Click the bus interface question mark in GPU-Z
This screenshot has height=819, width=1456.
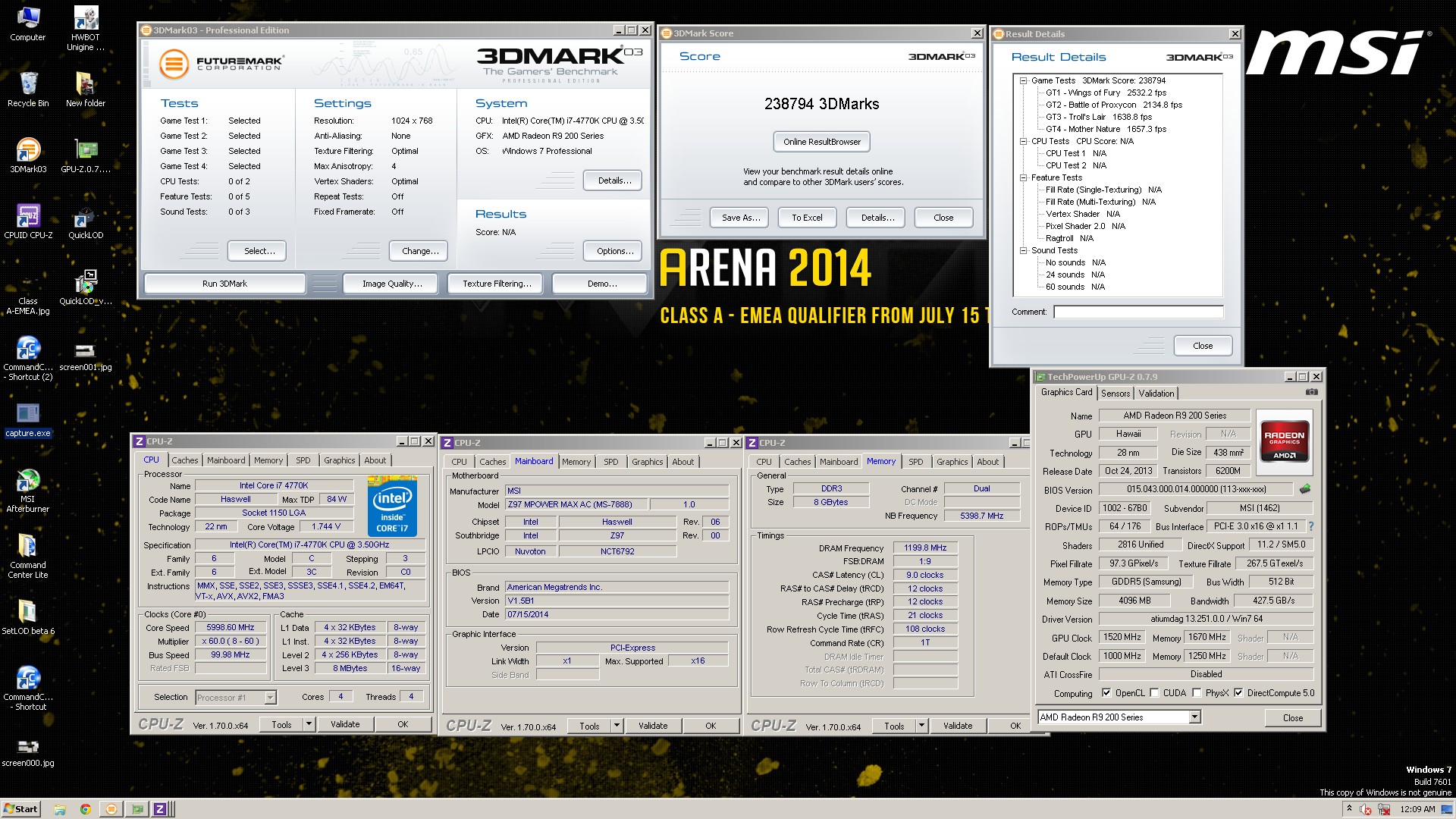click(1310, 526)
